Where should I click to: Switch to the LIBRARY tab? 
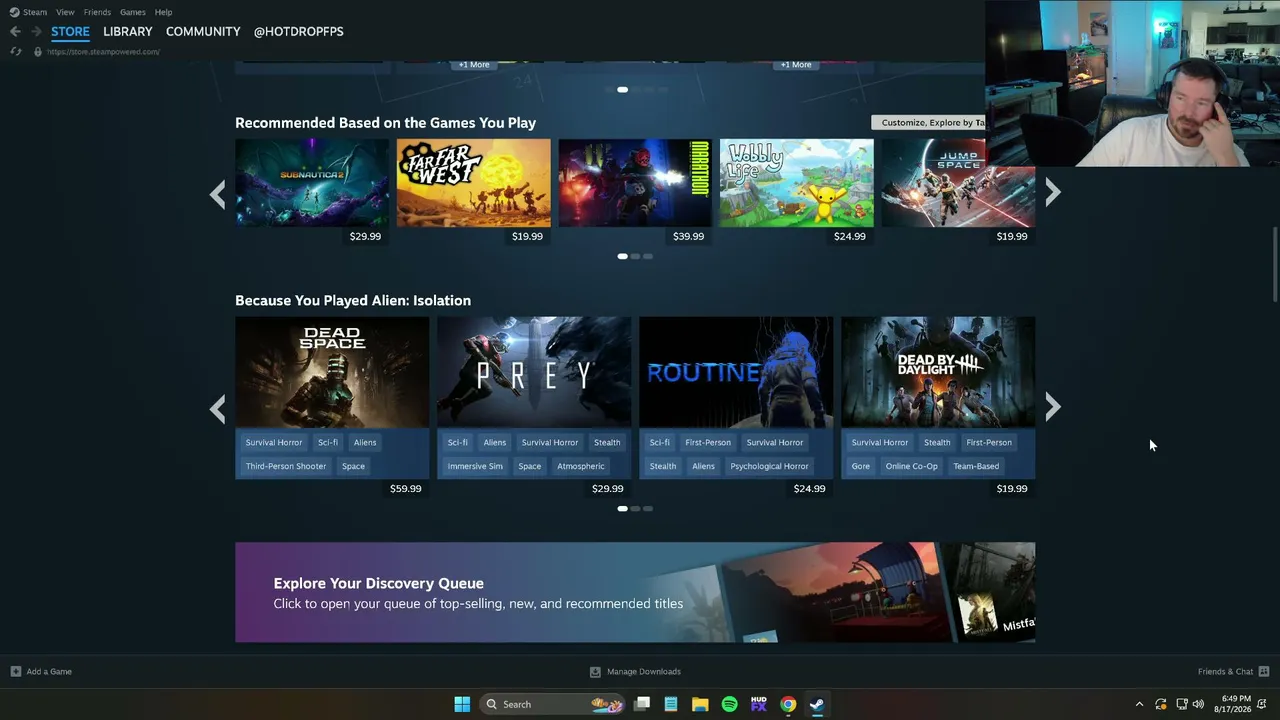[x=128, y=32]
